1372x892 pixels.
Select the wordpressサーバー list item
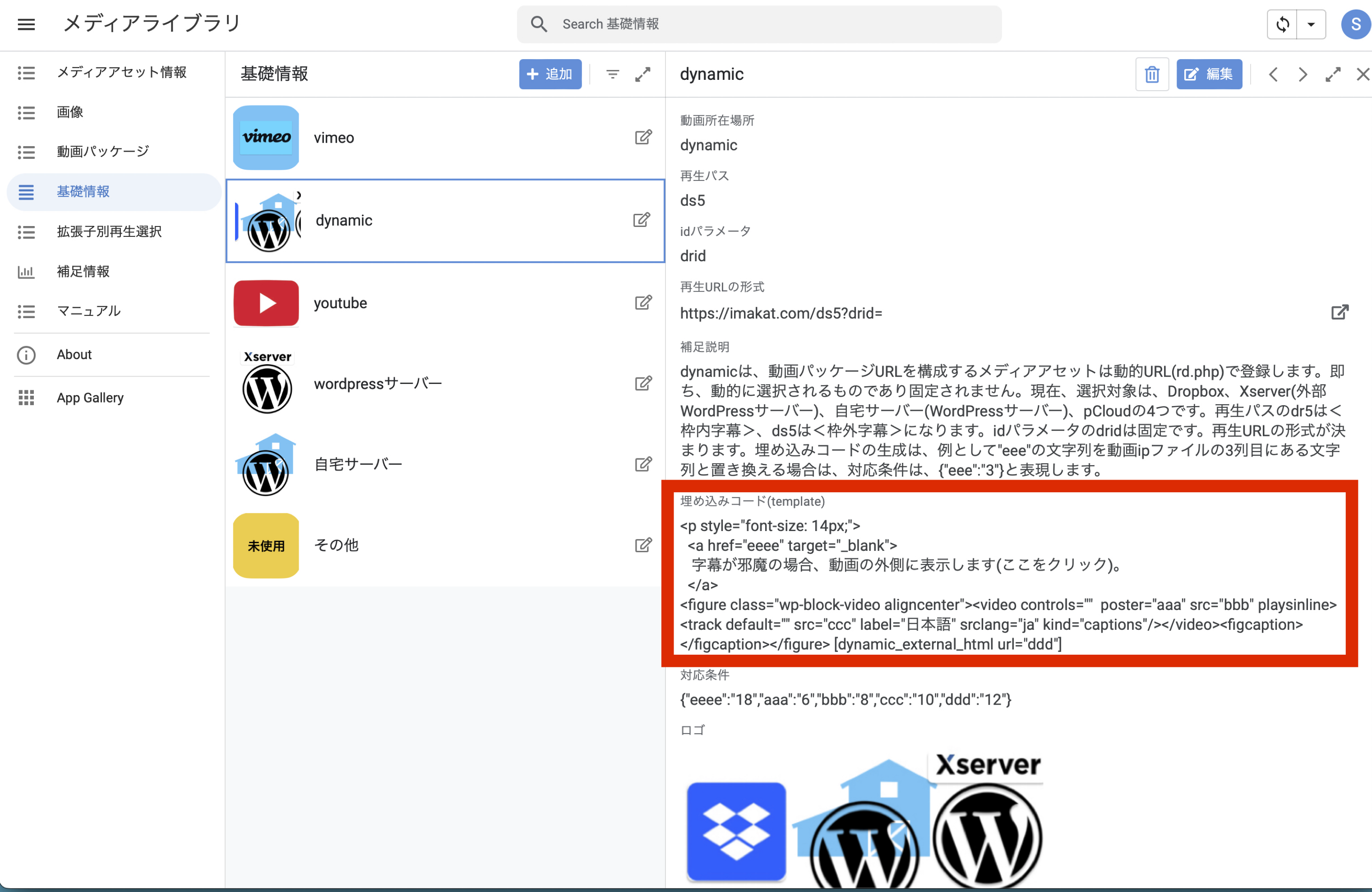(x=378, y=384)
